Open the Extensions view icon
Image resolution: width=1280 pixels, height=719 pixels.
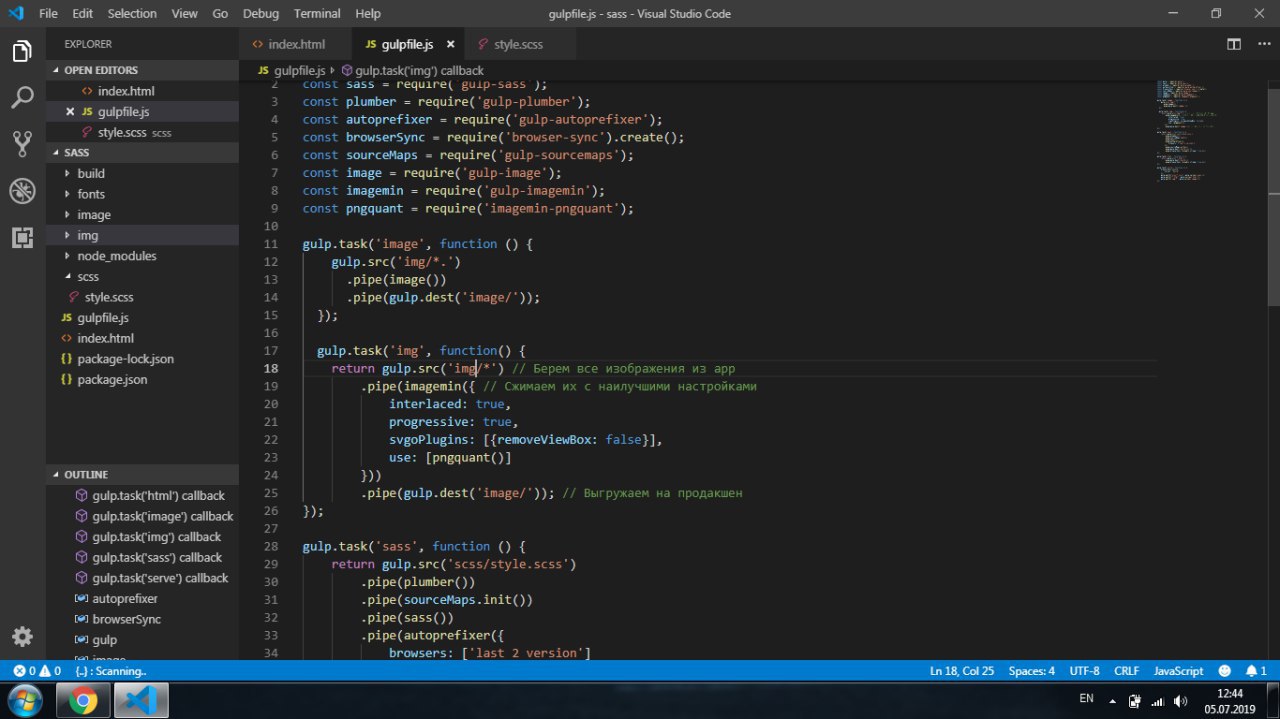[x=22, y=237]
